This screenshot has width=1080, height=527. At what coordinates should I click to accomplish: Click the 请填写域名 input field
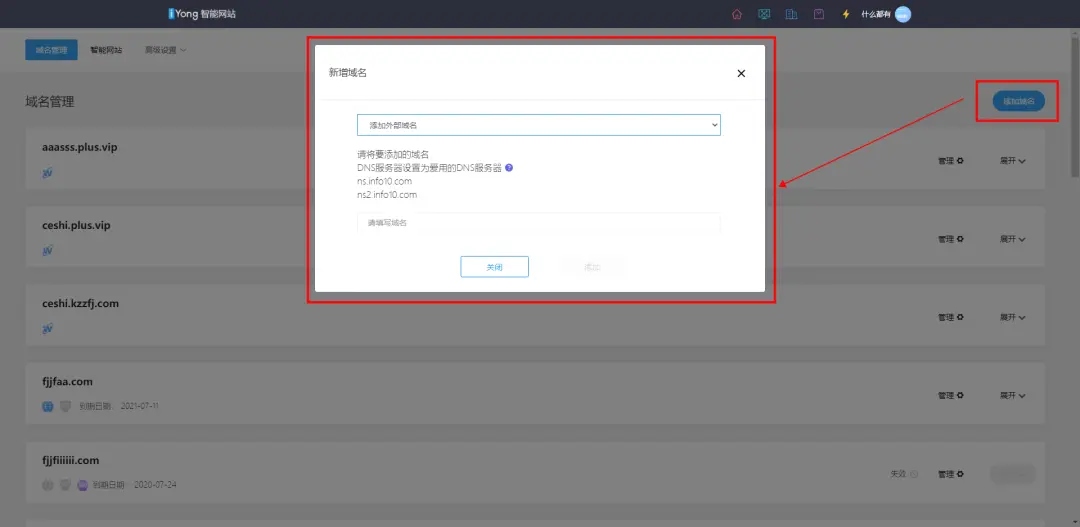tap(538, 222)
